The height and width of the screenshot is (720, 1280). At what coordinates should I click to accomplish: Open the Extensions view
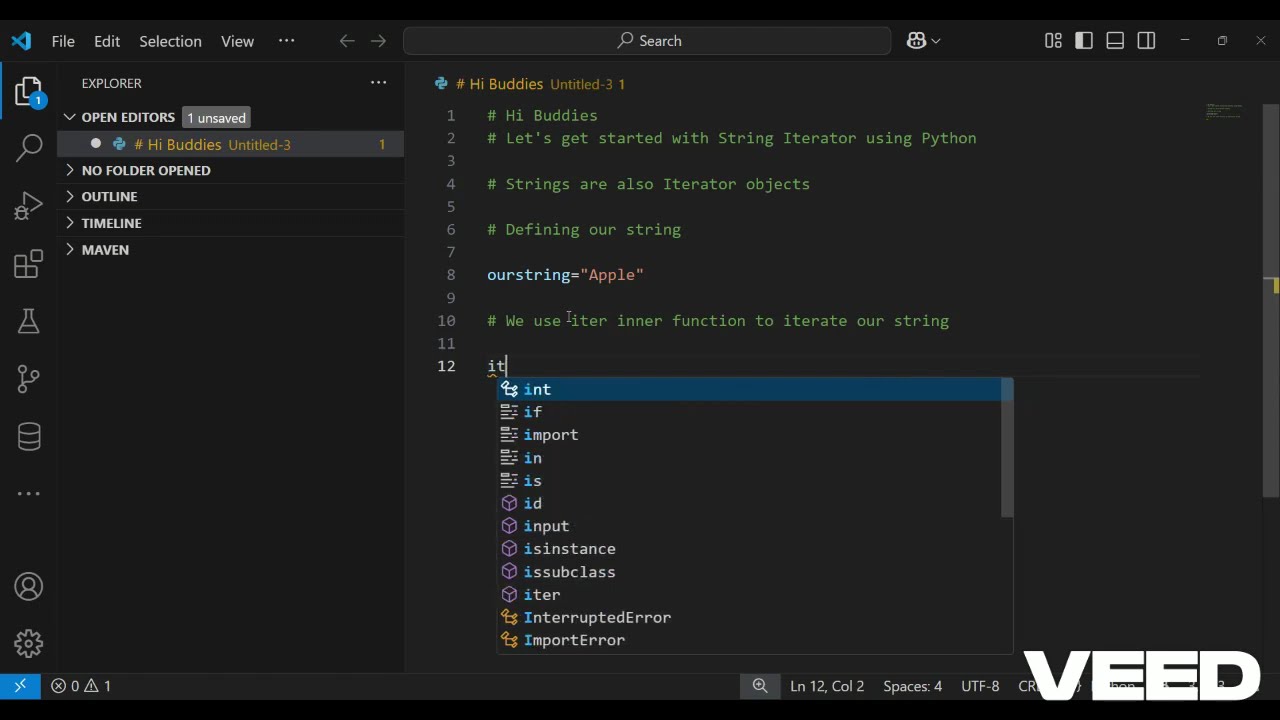click(x=29, y=264)
